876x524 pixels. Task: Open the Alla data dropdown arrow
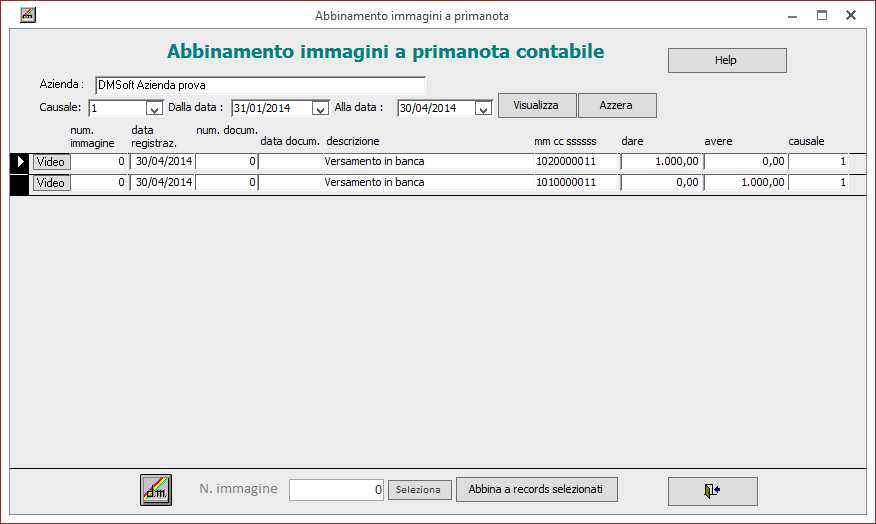coord(483,108)
